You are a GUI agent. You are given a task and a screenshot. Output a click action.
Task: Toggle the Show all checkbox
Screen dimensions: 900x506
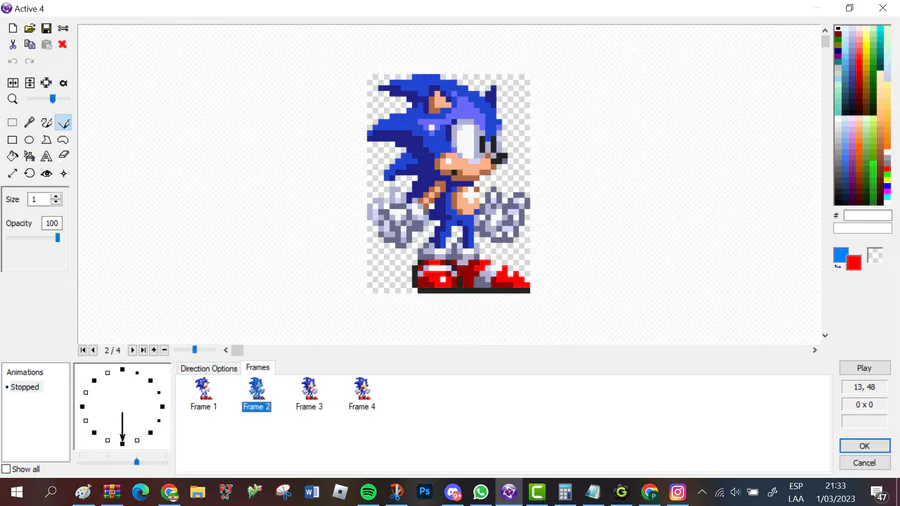pos(6,469)
